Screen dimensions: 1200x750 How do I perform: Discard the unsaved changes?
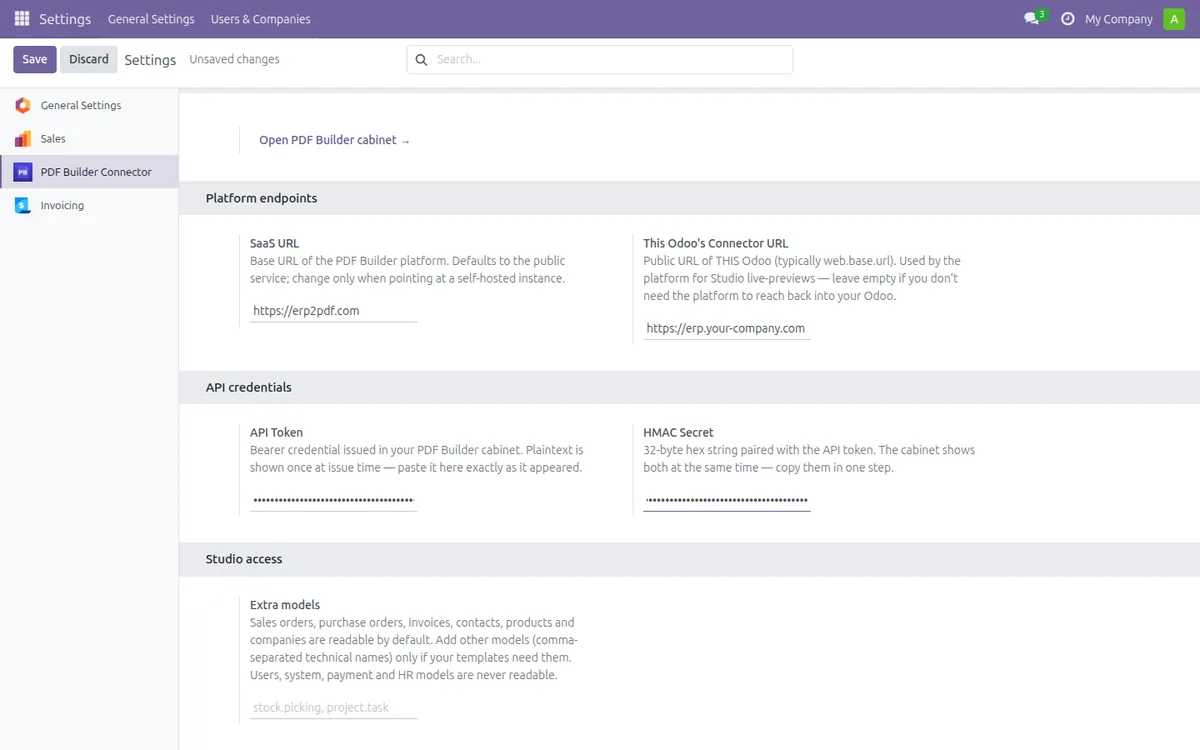[89, 59]
